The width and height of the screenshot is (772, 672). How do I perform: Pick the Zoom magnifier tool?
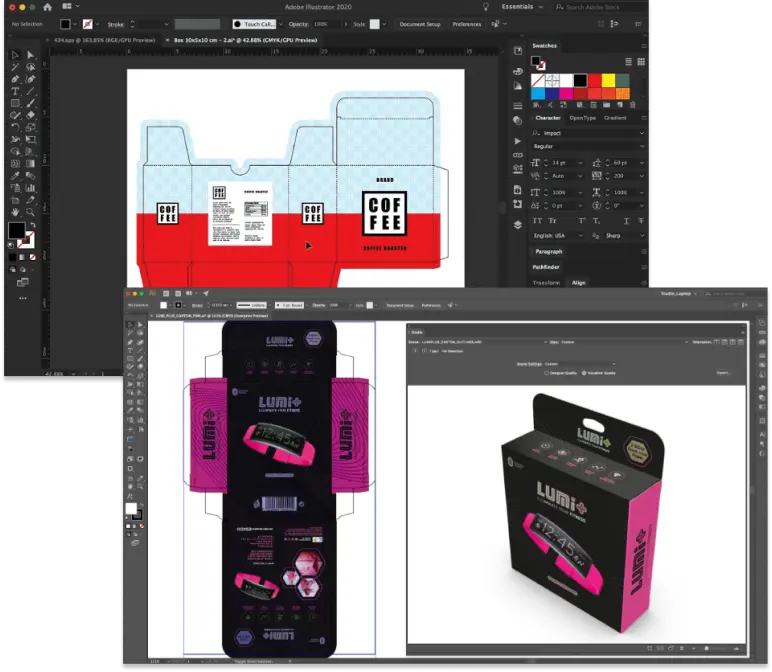point(30,211)
